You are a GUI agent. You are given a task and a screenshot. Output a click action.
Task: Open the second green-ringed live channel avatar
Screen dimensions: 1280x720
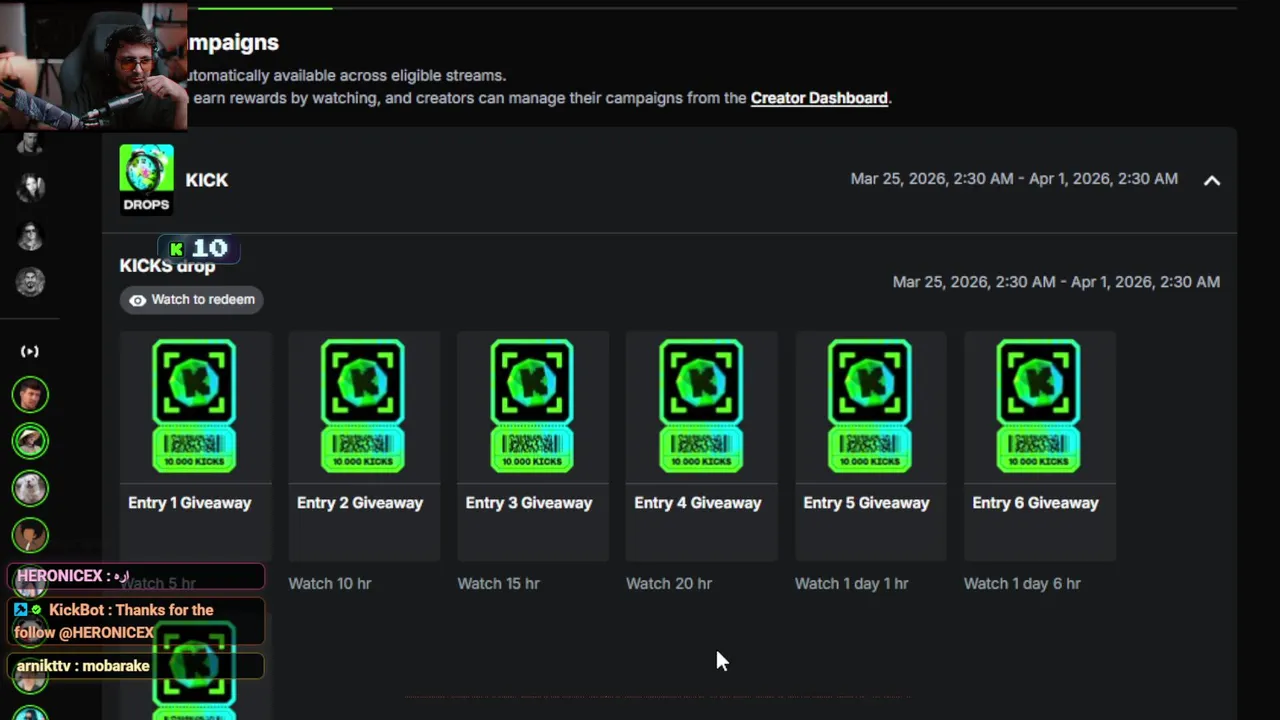coord(30,441)
